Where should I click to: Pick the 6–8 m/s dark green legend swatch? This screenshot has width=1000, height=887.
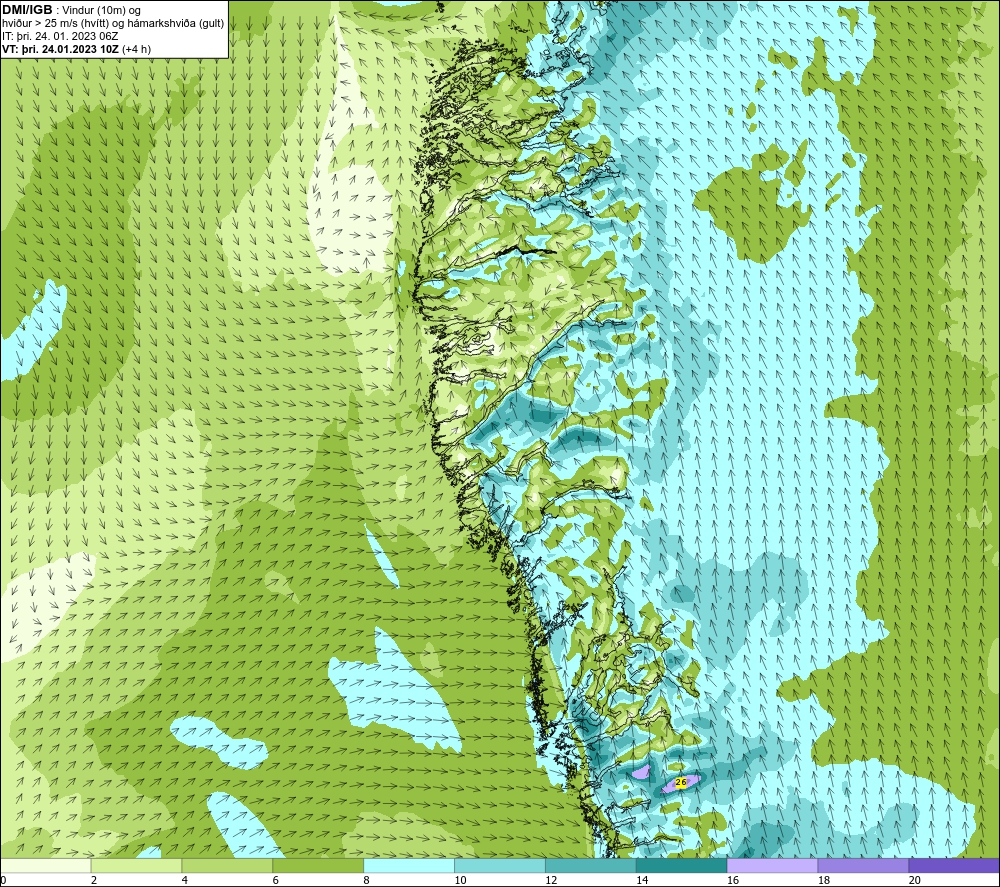318,865
